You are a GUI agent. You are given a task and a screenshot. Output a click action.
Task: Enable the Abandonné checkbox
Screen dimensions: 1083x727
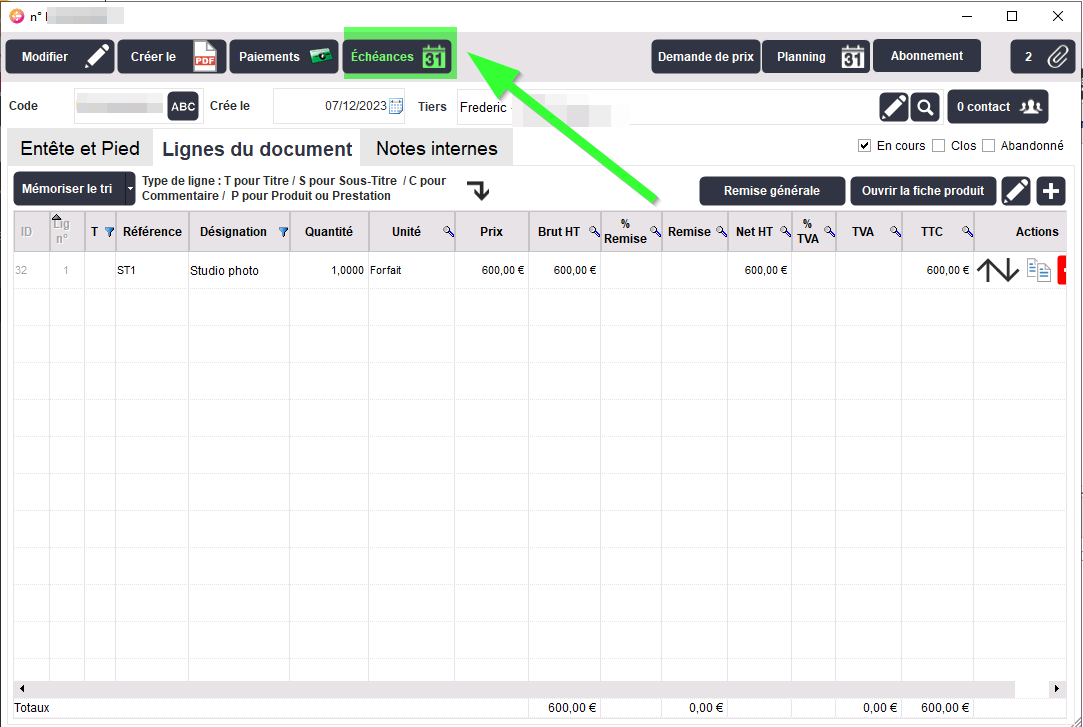989,146
